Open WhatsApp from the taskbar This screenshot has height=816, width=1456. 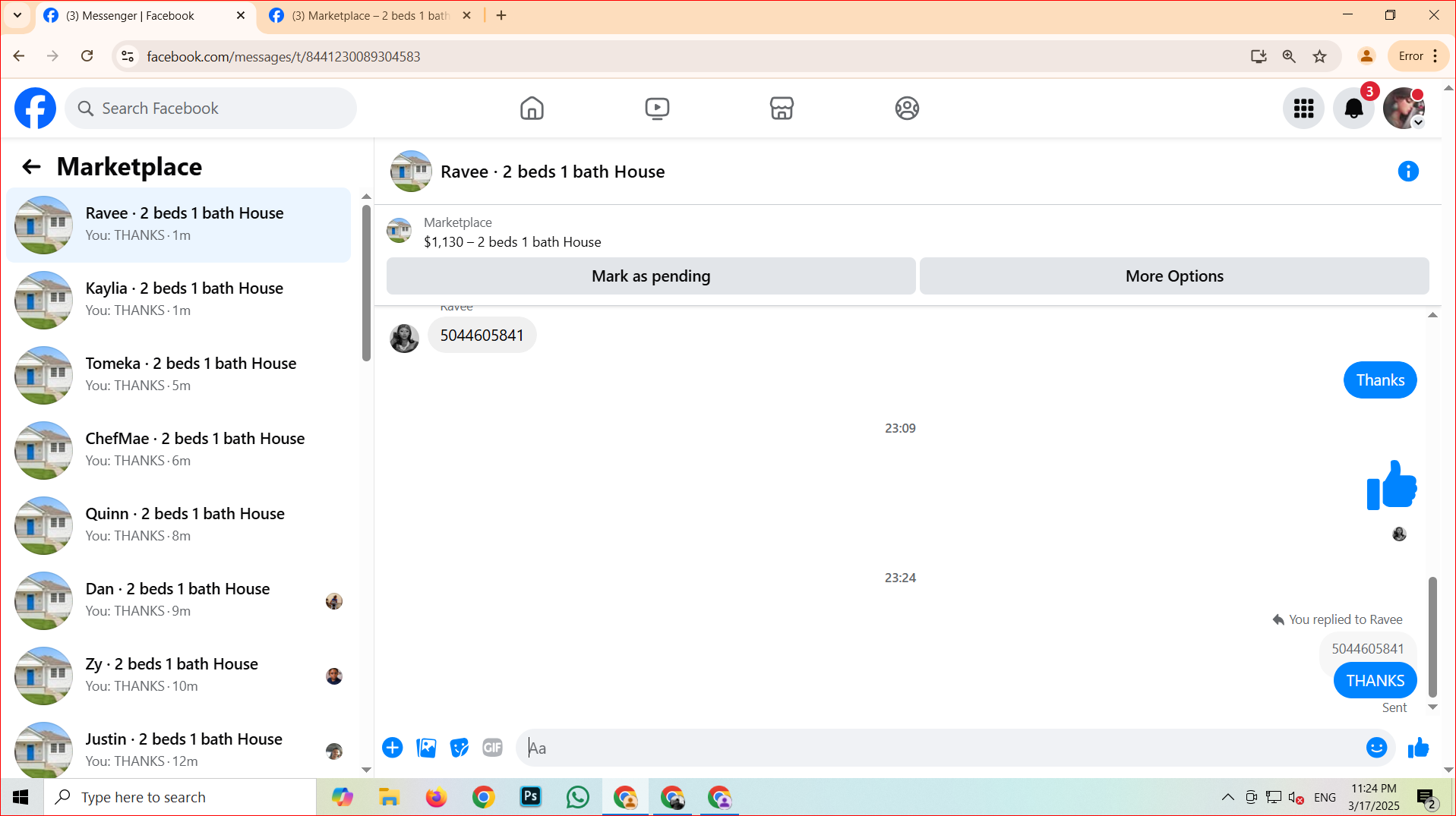click(577, 797)
